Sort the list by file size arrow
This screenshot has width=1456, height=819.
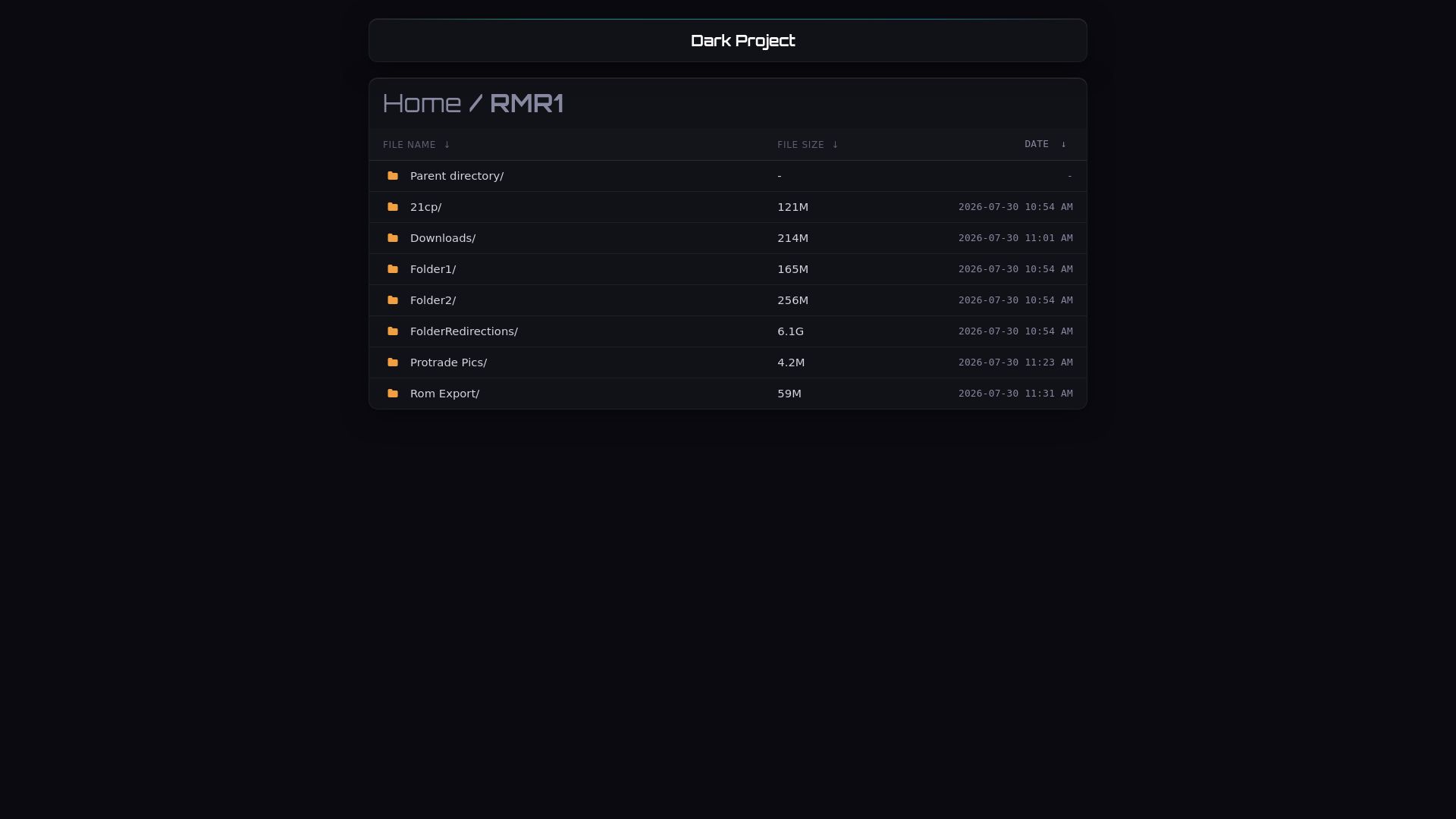[835, 145]
